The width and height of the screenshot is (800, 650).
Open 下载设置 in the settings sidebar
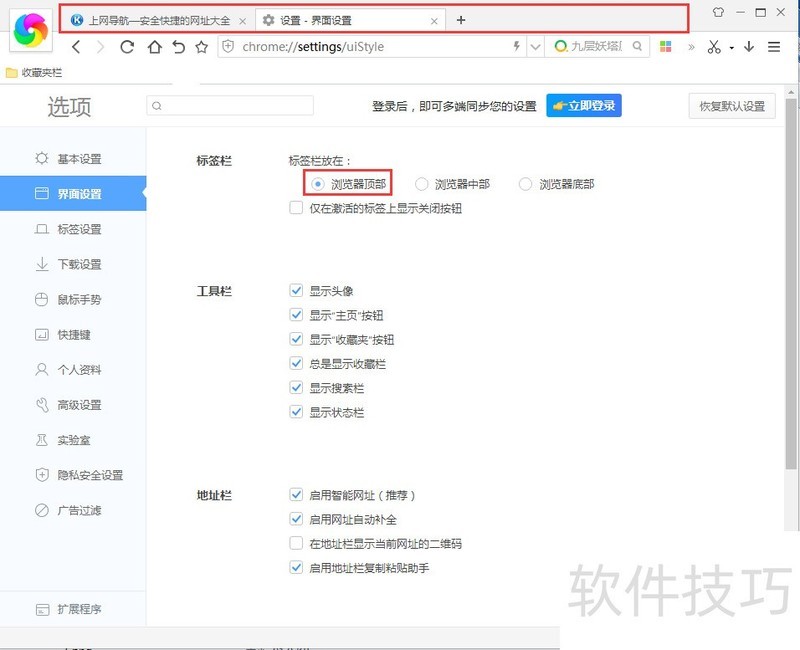79,265
